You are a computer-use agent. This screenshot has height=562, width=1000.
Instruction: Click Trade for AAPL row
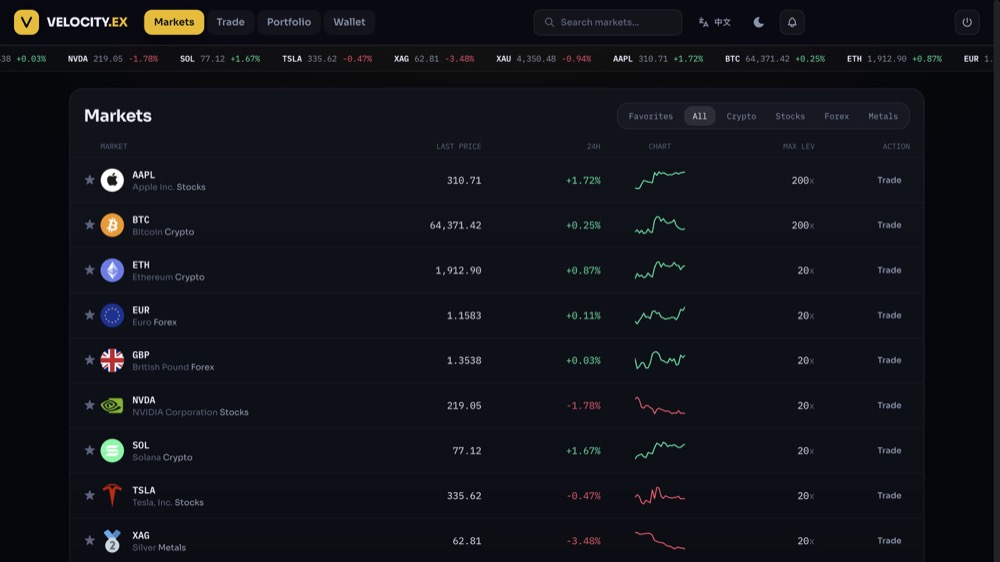click(x=889, y=180)
